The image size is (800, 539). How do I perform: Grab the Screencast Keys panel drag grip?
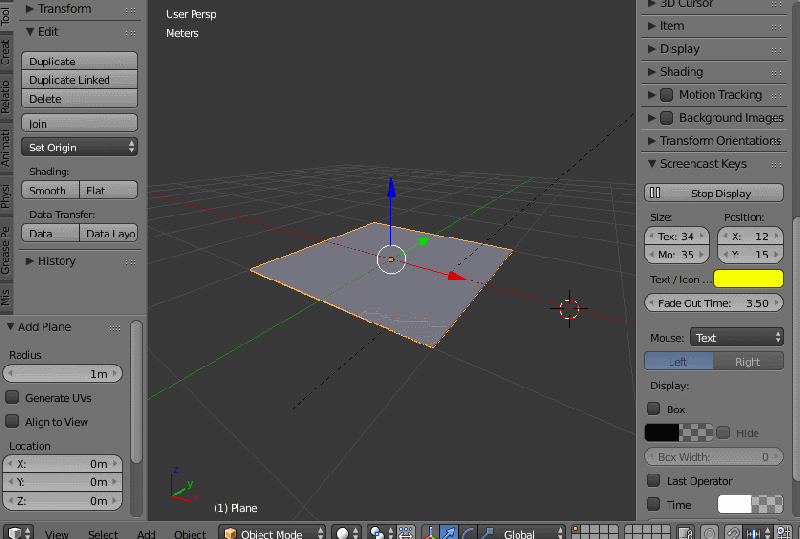[776, 165]
